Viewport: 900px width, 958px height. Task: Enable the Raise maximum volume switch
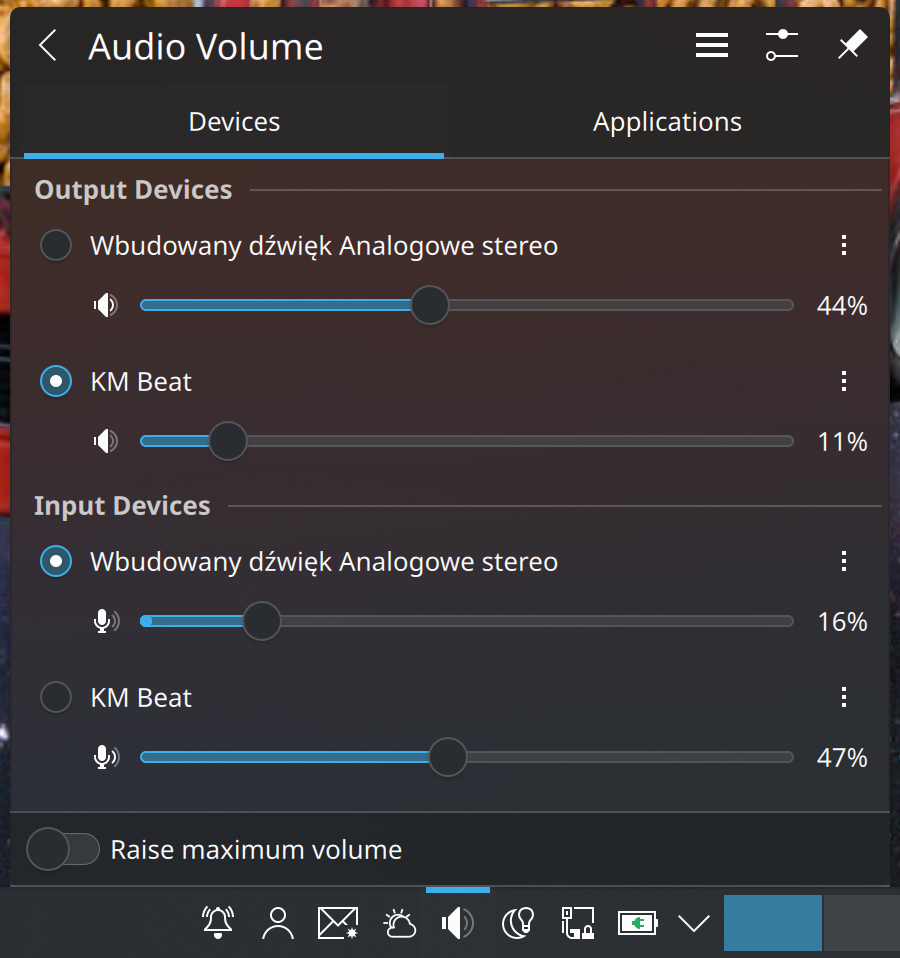tap(64, 850)
